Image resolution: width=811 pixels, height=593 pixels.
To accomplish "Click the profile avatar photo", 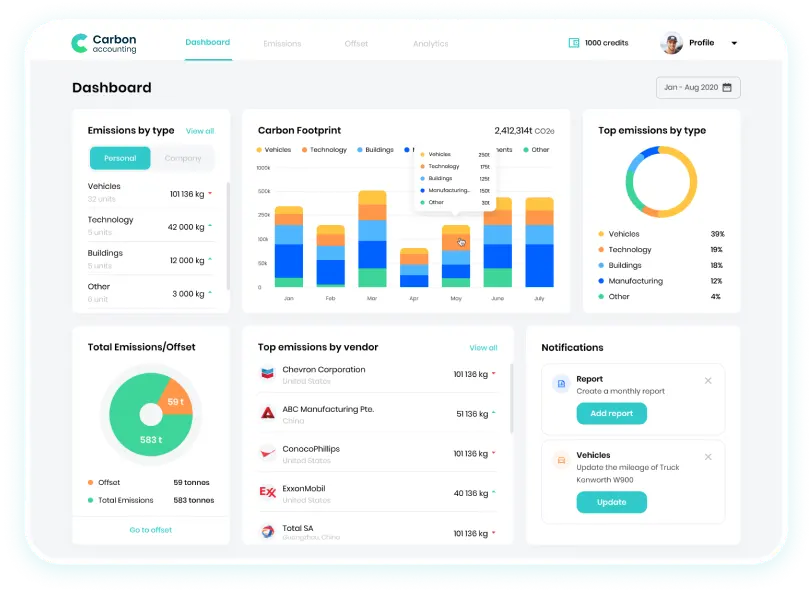I will click(x=671, y=43).
